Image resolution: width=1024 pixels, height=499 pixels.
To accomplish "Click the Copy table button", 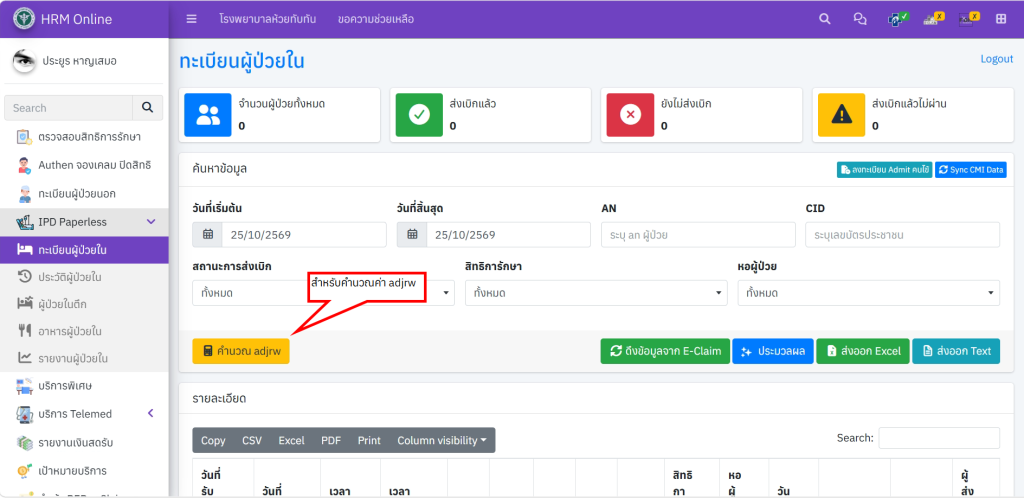I will pyautogui.click(x=213, y=440).
